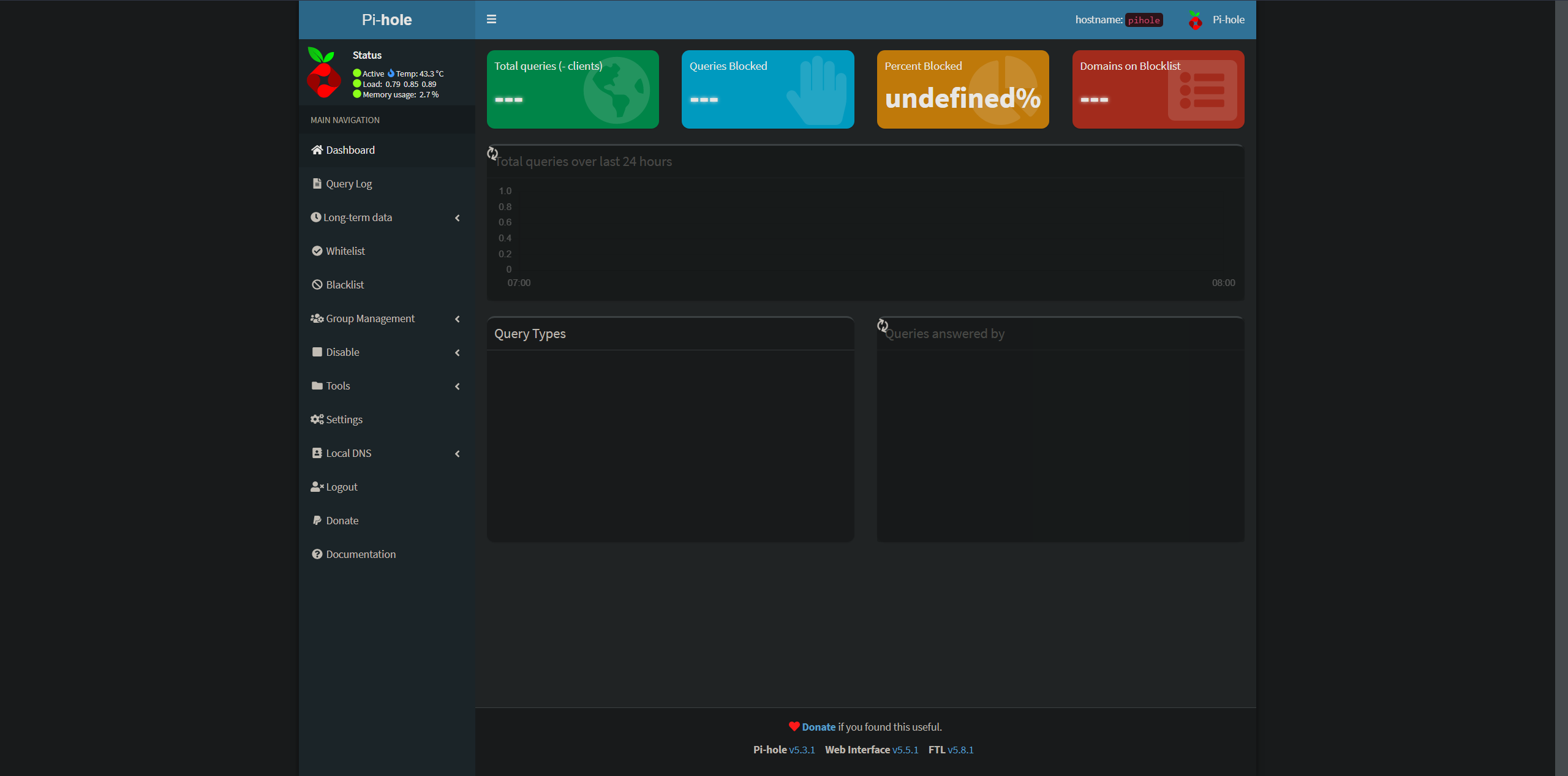Open the Documentation sidebar entry
This screenshot has height=776, width=1568.
387,554
